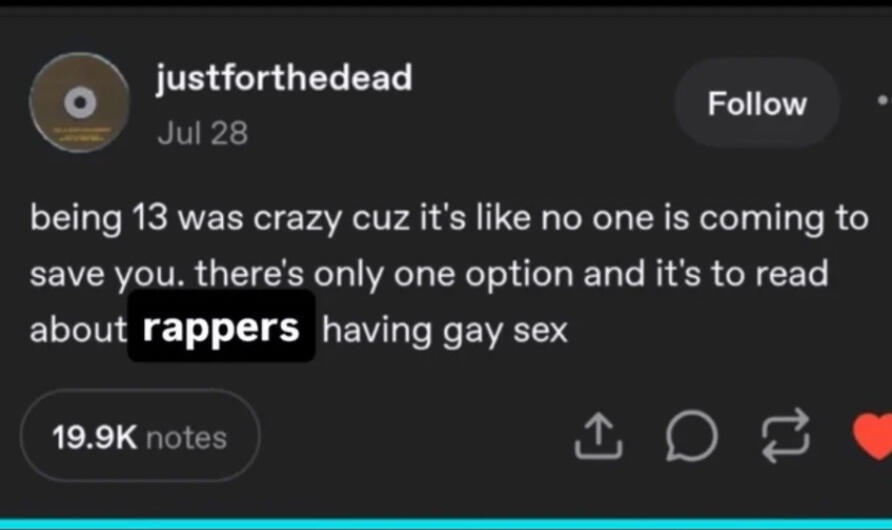Viewport: 892px width, 530px height.
Task: Open the Jul 28 post permalink
Action: [203, 134]
